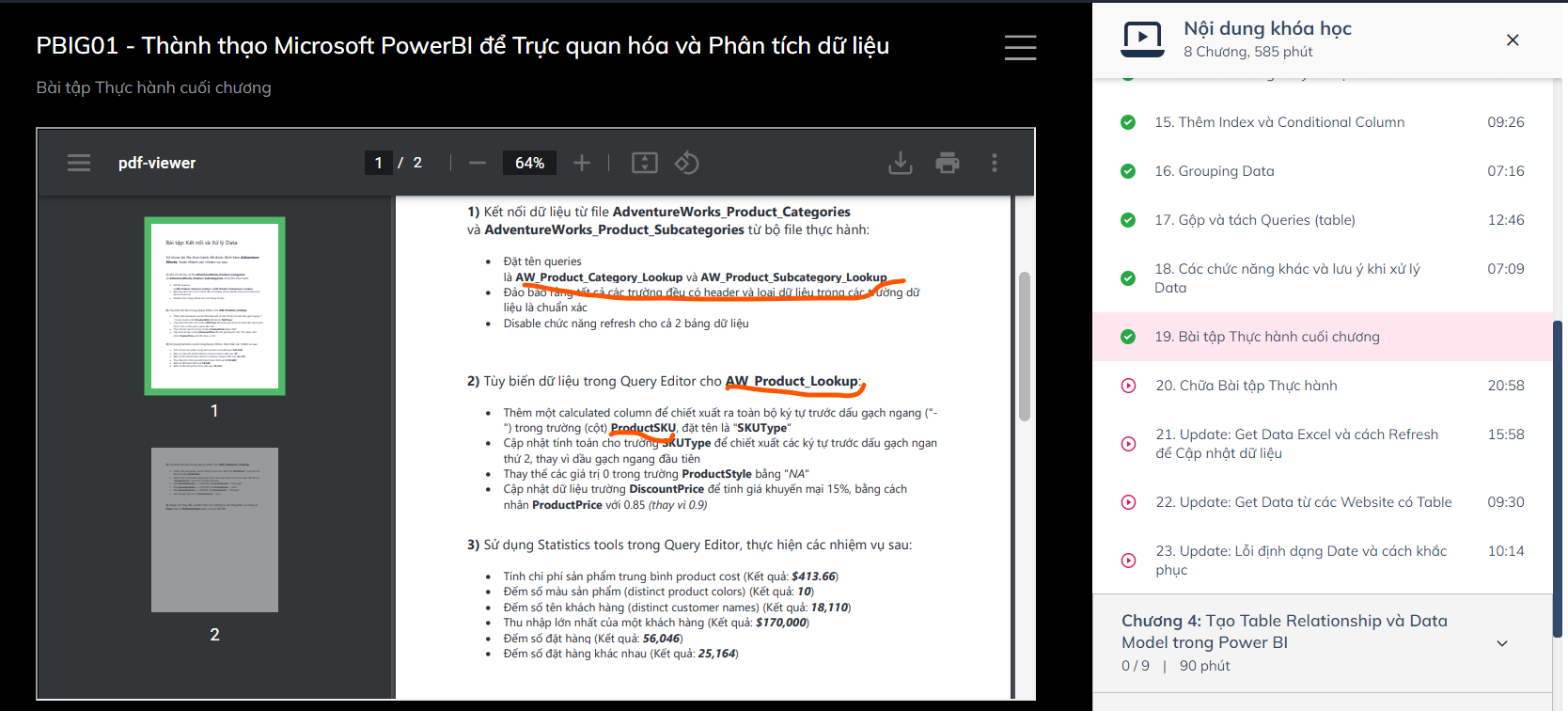The width and height of the screenshot is (1568, 711).
Task: Click play icon for lesson 21 Get Data Excel
Action: click(x=1128, y=444)
